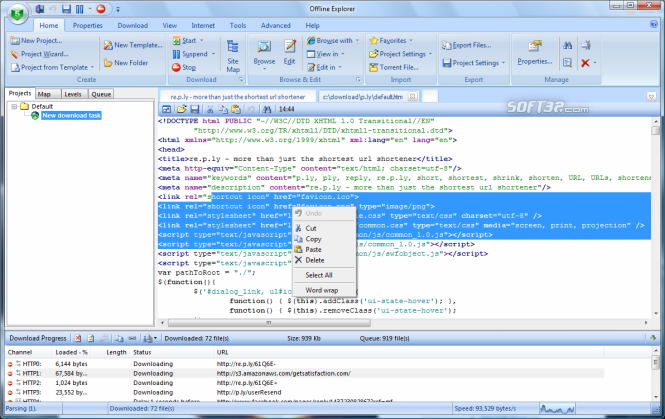Click the red X icon in the Download Progress toolbar
This screenshot has height=419, width=665.
point(78,338)
